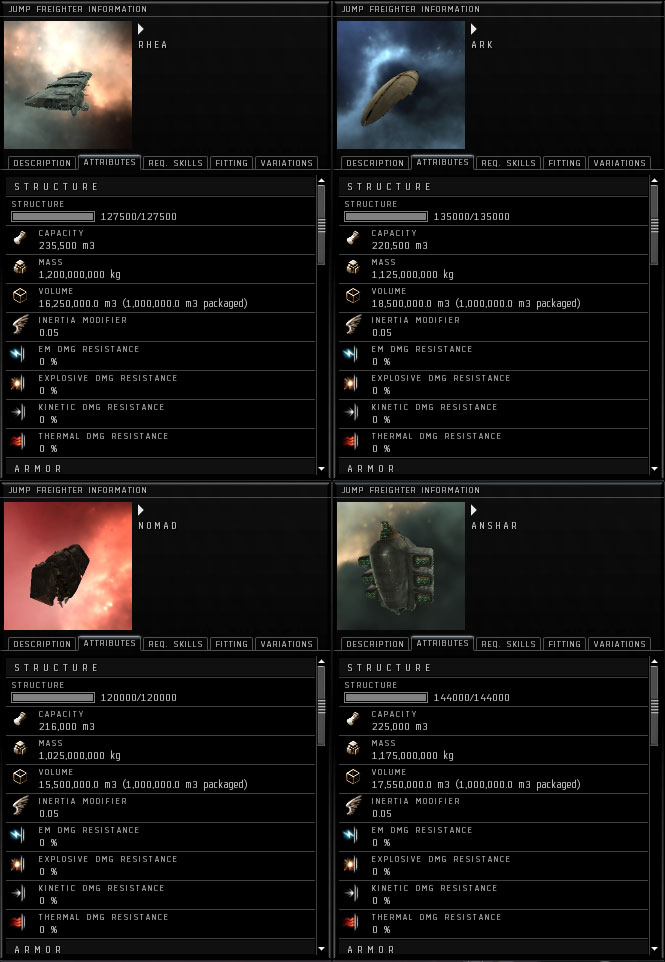Image resolution: width=665 pixels, height=962 pixels.
Task: Click the Ark mass weight icon
Action: tap(353, 267)
